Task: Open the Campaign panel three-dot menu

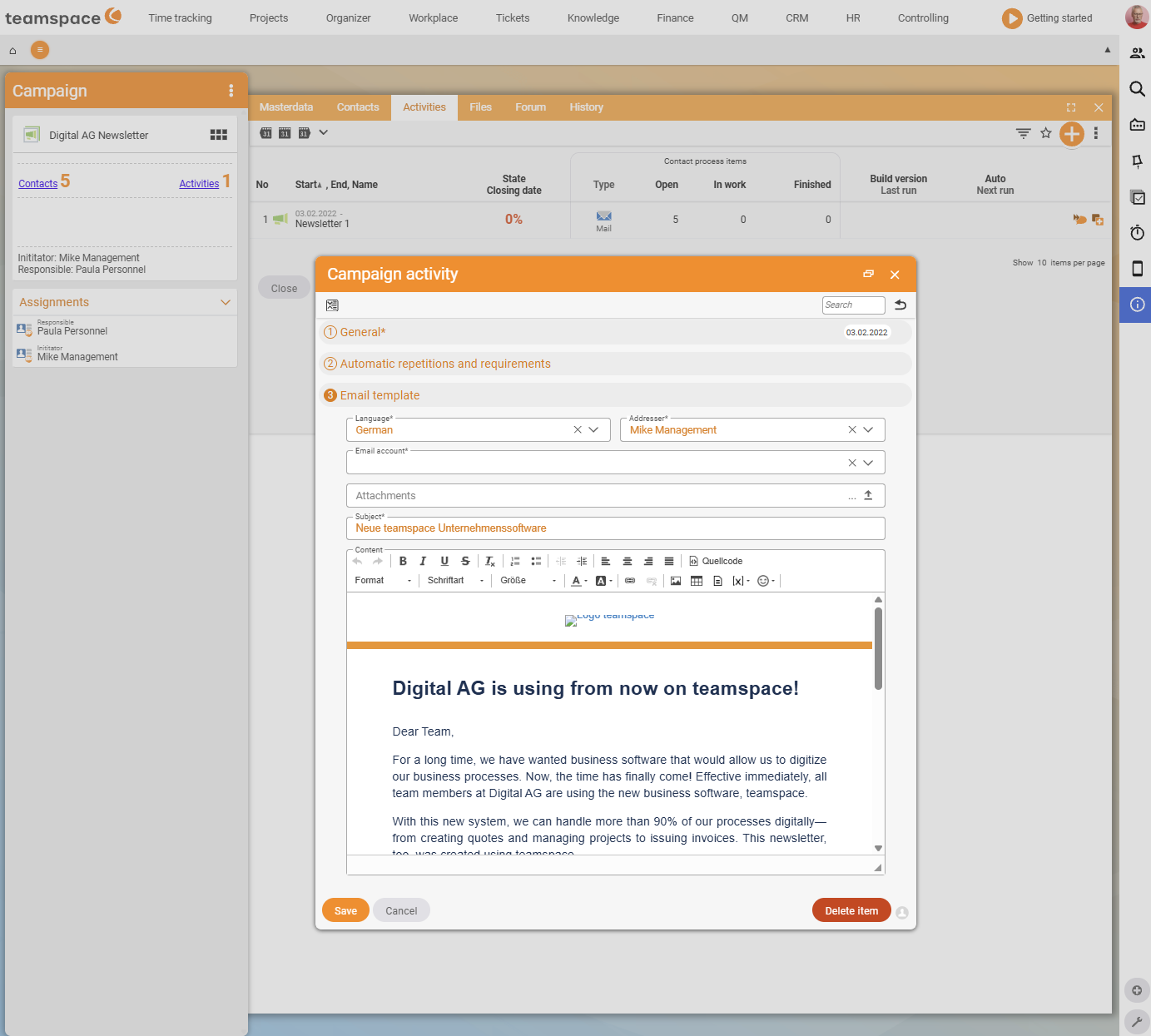Action: click(x=231, y=91)
